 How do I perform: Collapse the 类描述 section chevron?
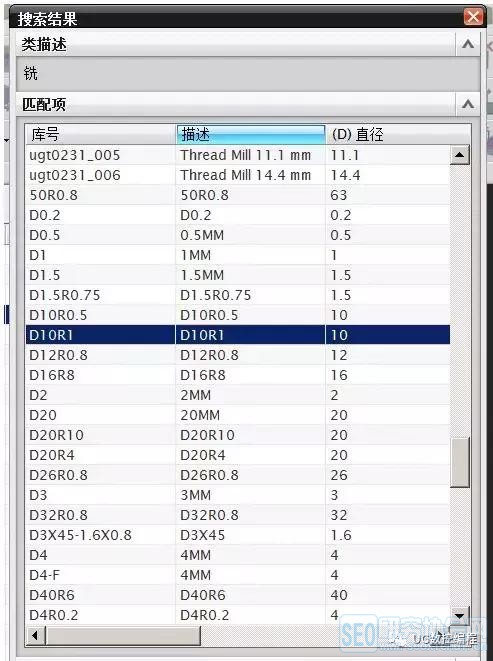pos(468,44)
